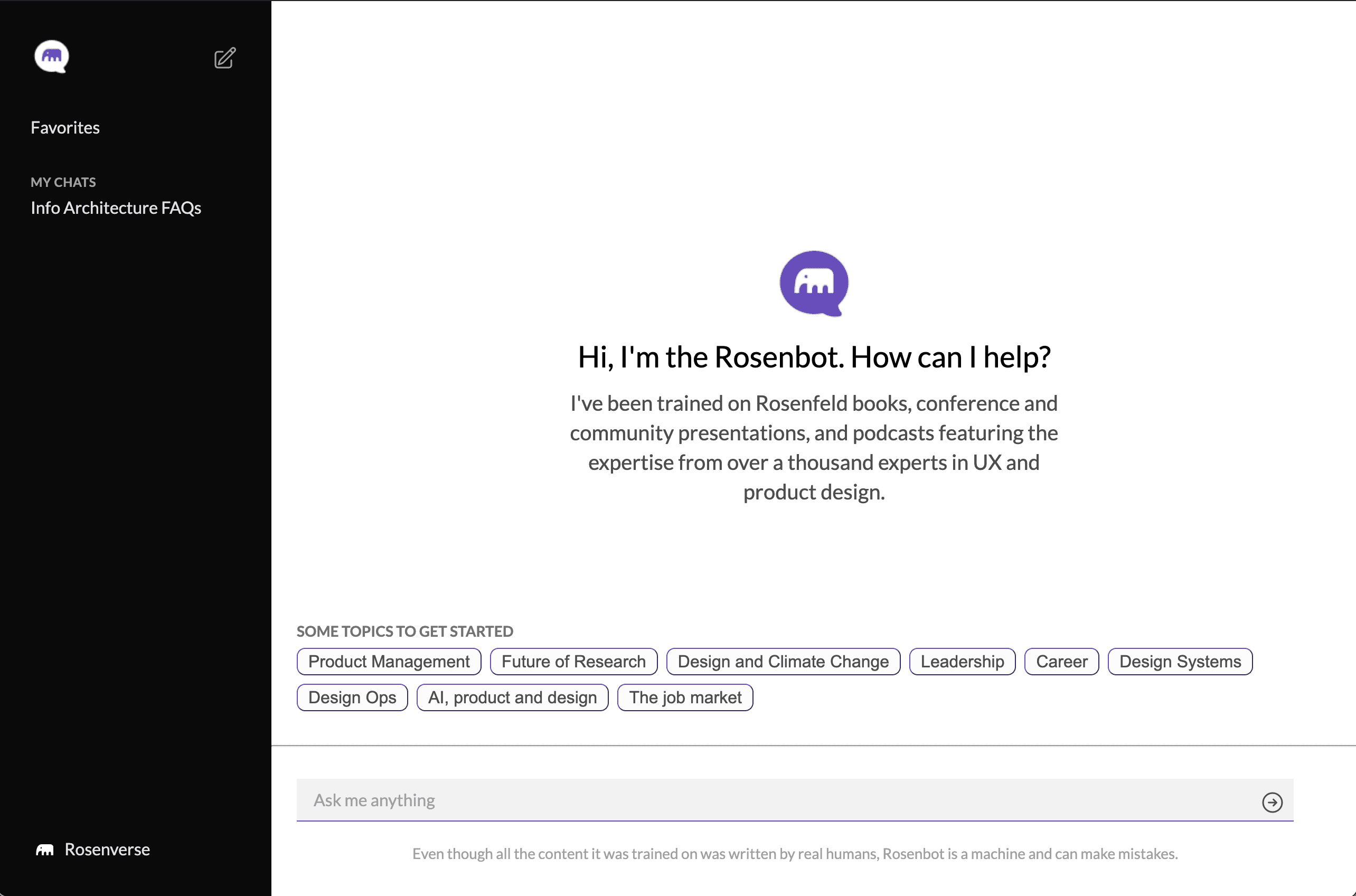This screenshot has width=1356, height=896.
Task: Open Favorites in the sidebar
Action: (x=65, y=127)
